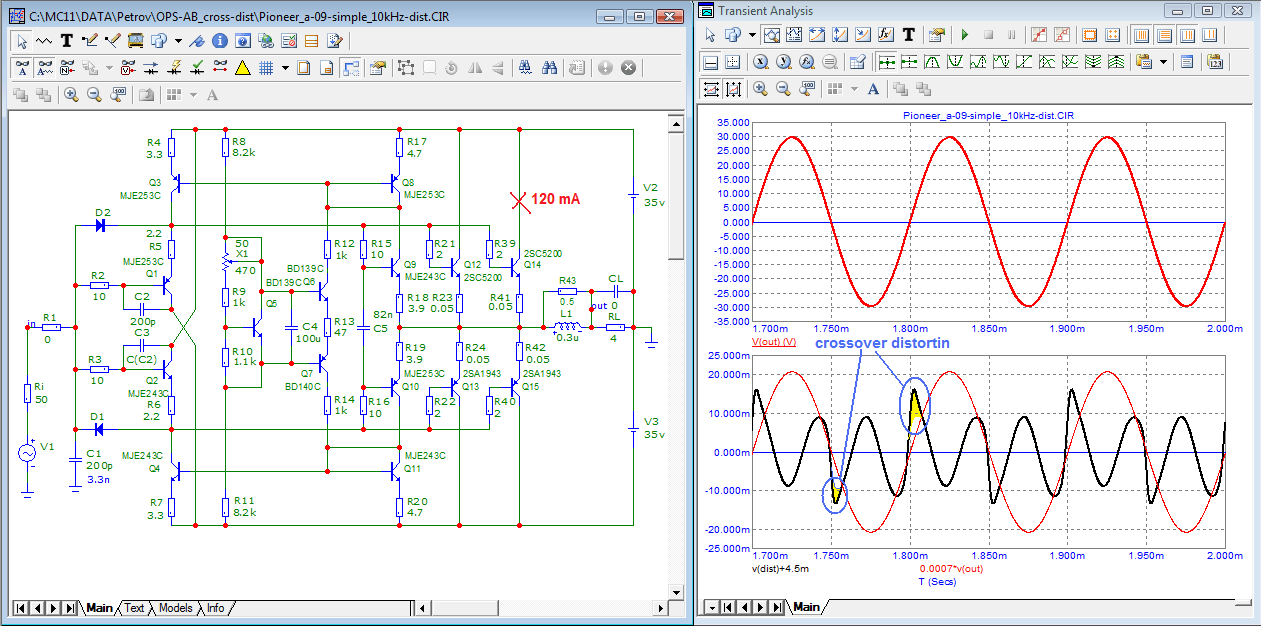Screen dimensions: 1261x626
Task: Click the stop analysis button
Action: 989,35
